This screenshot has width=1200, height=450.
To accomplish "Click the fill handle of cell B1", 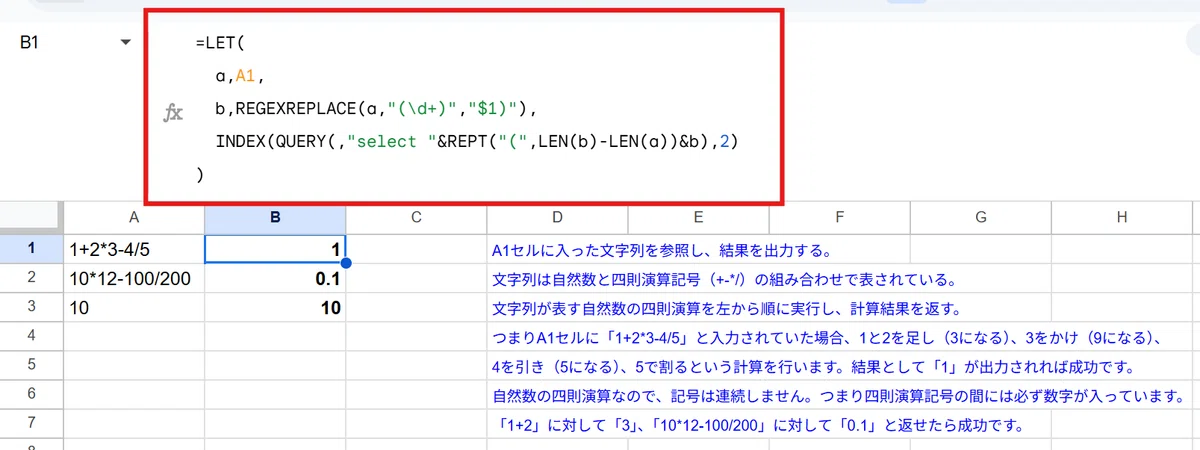I will click(346, 264).
